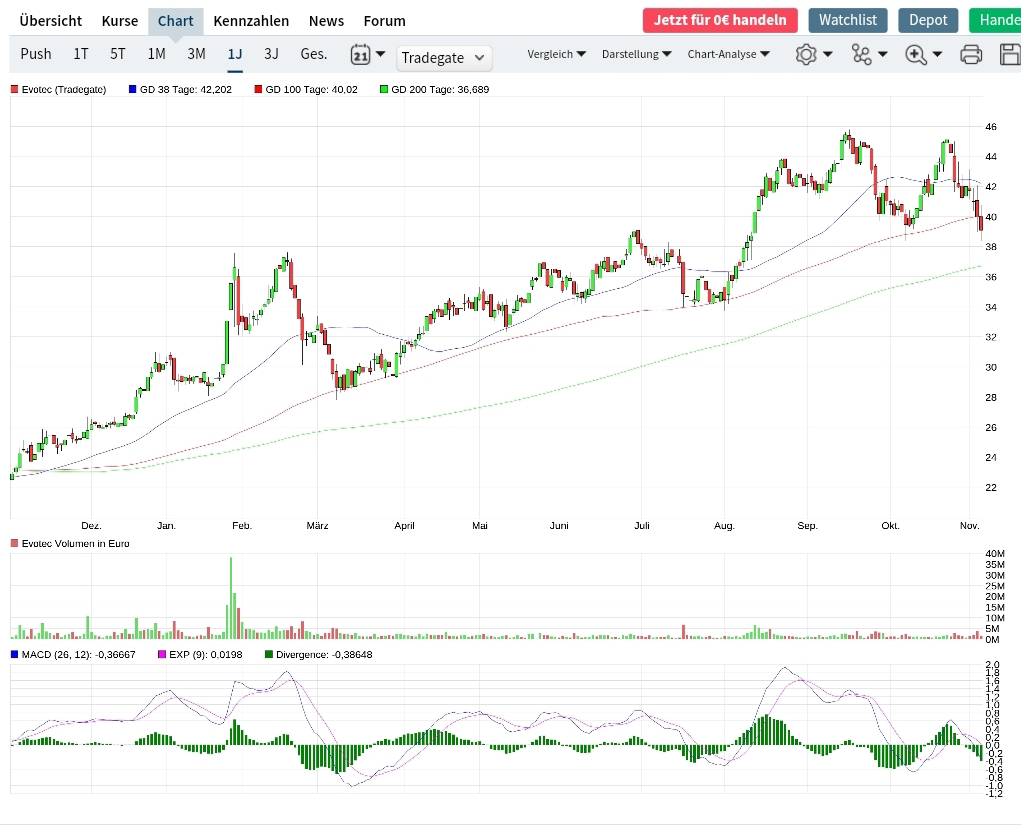This screenshot has height=825, width=1021.
Task: Select 5T timeframe
Action: pyautogui.click(x=118, y=53)
